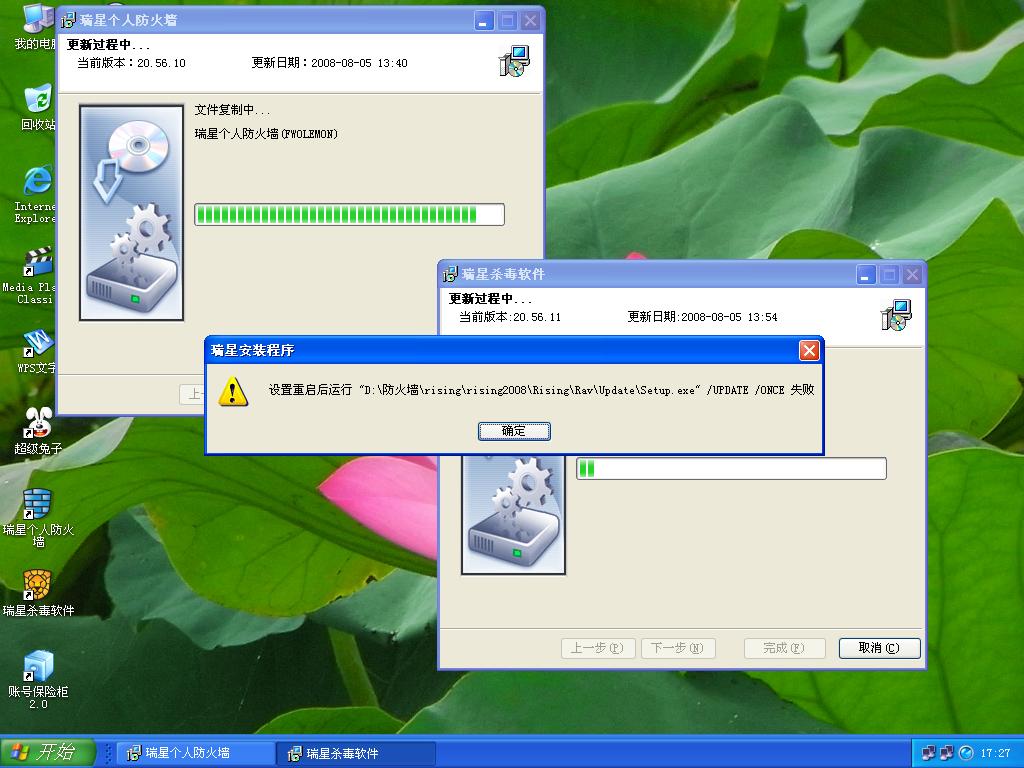
Task: Click 瑞星个人防火墙(FWOLEMON) file label
Action: 266,134
